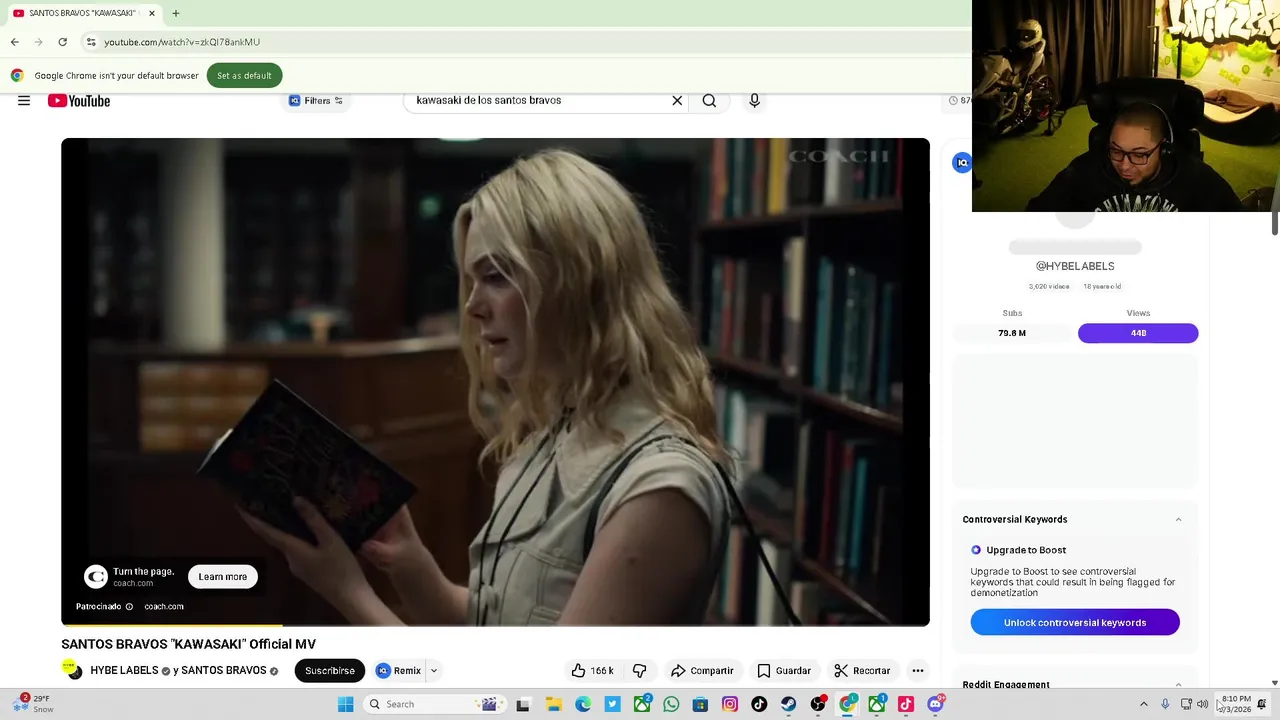Open the volume speaker tray icon
The width and height of the screenshot is (1280, 720).
1203,704
